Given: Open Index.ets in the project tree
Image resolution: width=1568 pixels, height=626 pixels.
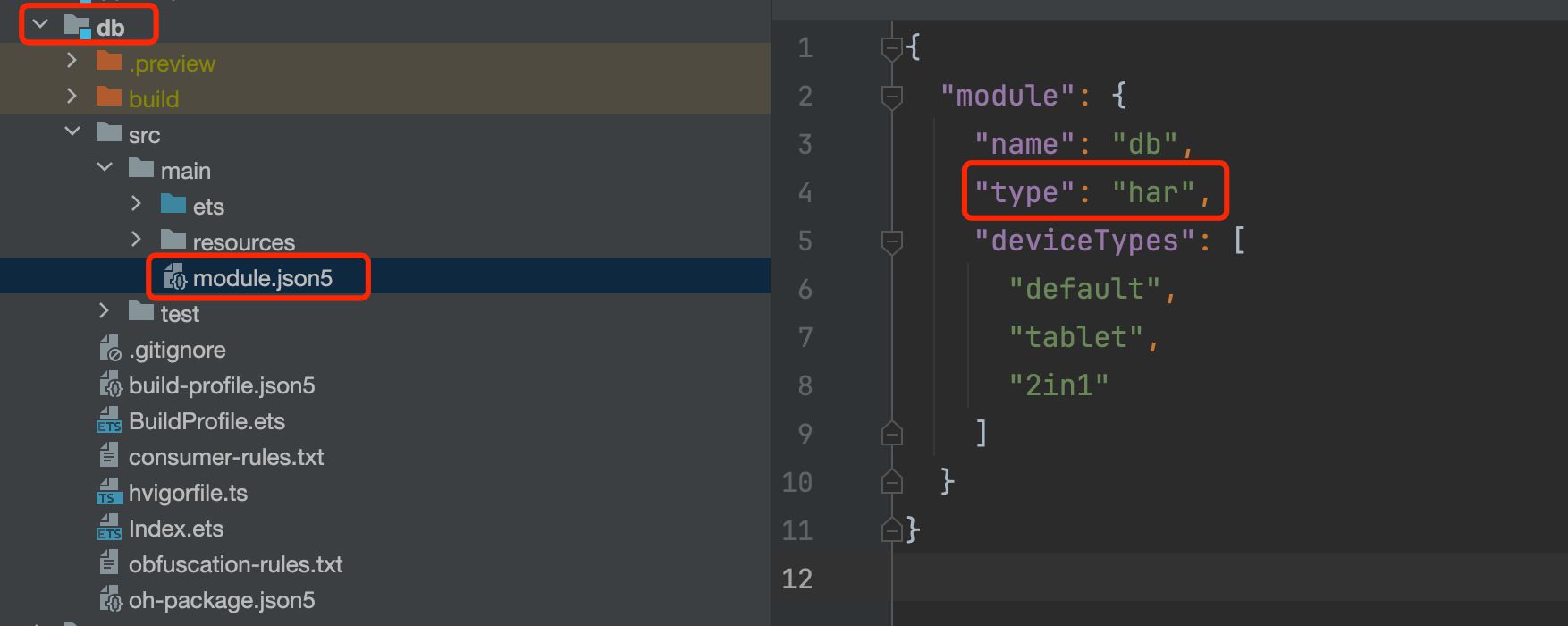Looking at the screenshot, I should click(x=176, y=529).
